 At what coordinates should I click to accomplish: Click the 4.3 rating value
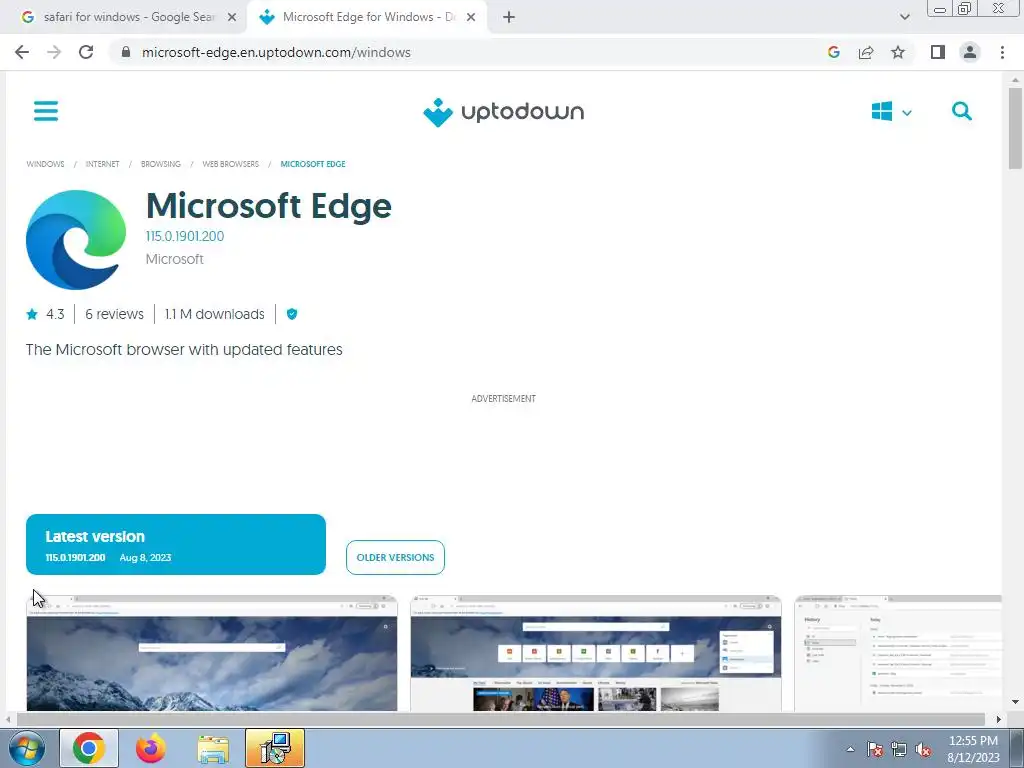[55, 314]
